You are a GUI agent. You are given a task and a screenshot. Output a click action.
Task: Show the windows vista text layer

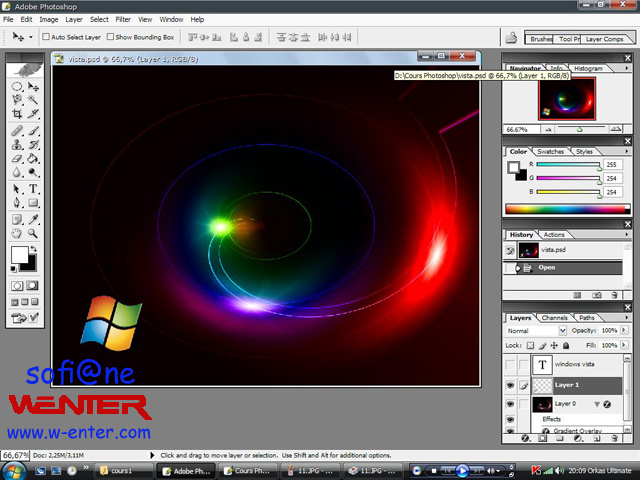510,364
